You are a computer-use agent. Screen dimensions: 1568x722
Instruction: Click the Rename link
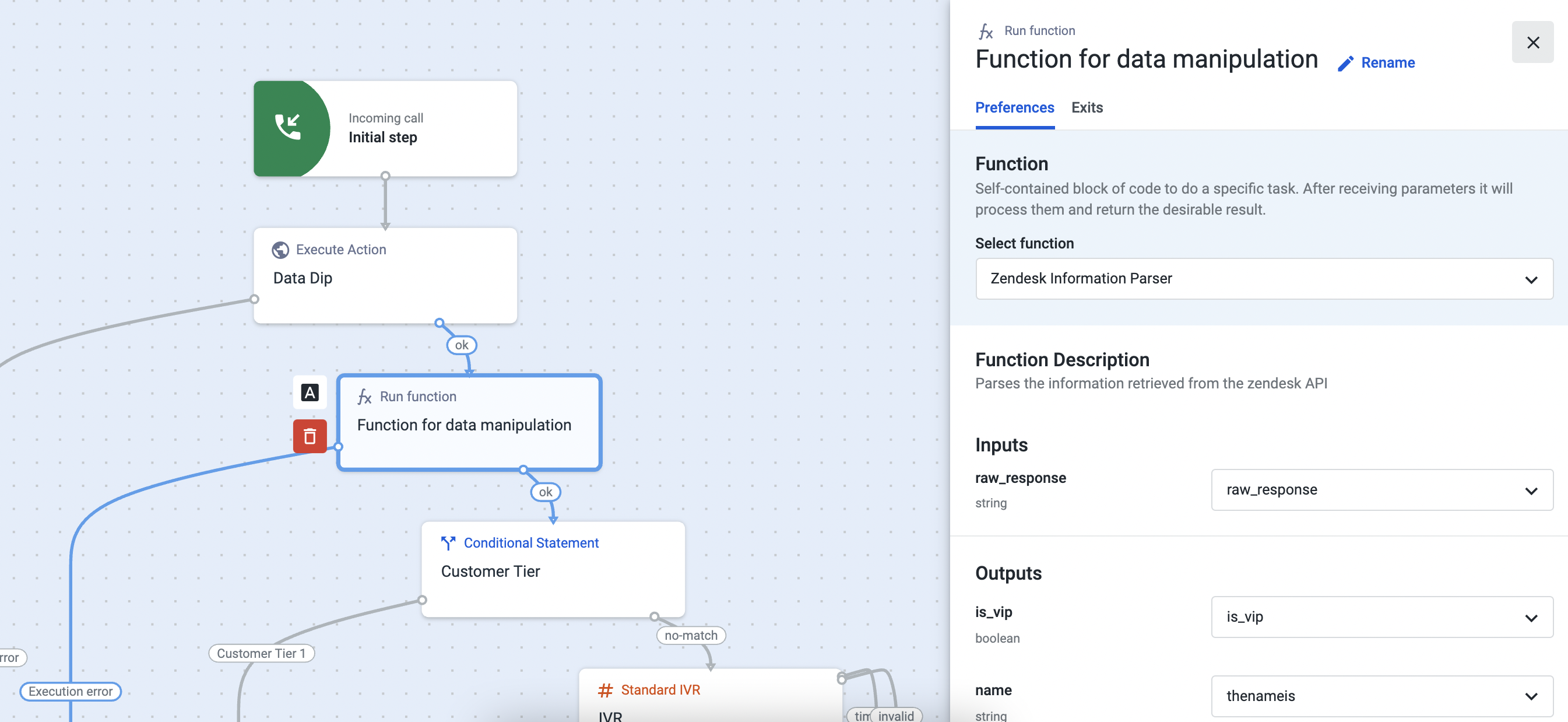(1387, 63)
